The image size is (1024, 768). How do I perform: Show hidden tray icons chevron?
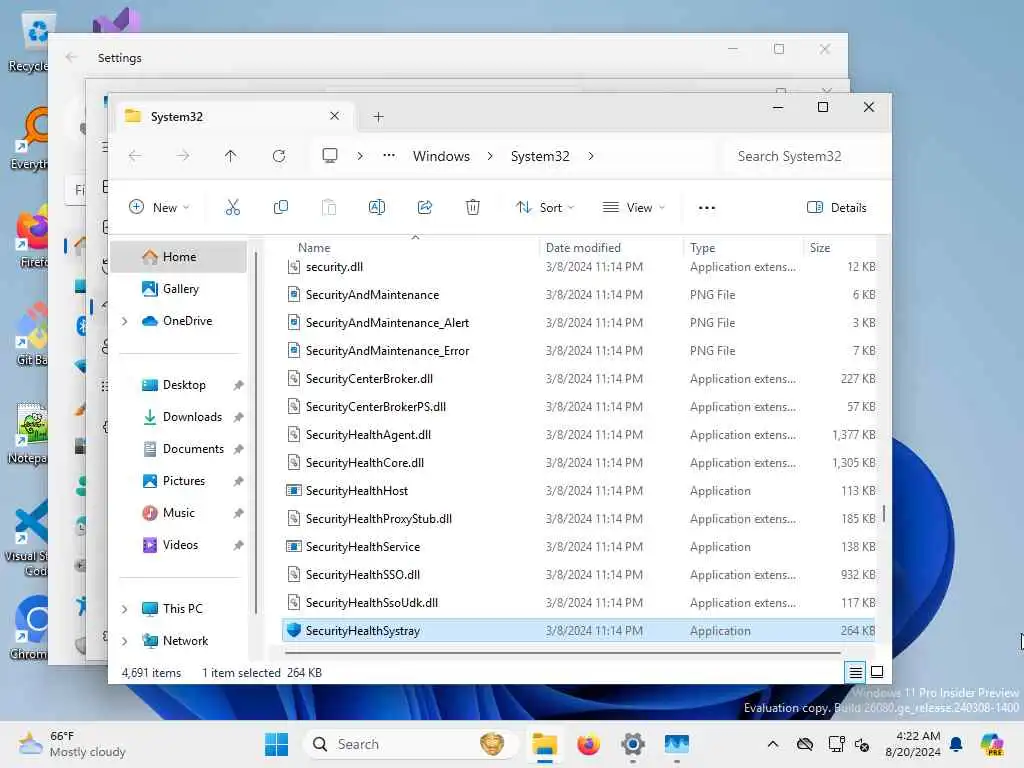click(x=773, y=744)
